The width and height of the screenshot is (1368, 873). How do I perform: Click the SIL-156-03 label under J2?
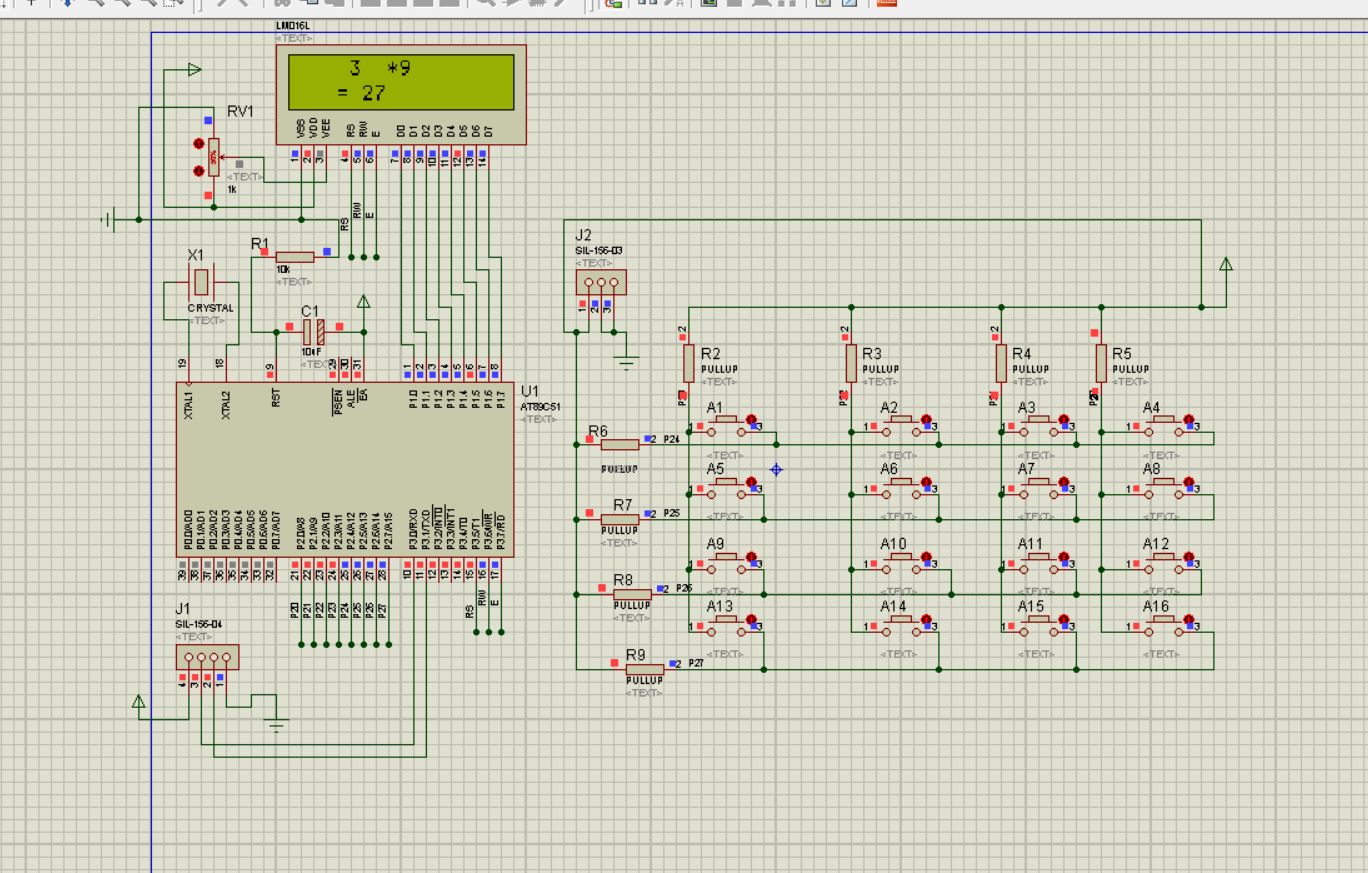point(598,251)
